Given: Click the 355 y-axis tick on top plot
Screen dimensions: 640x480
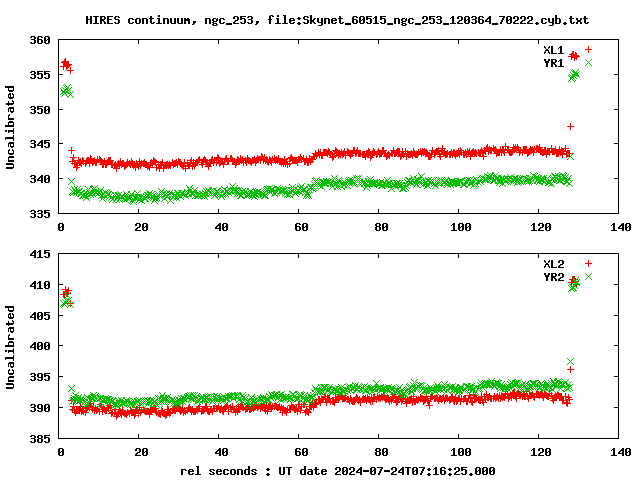Looking at the screenshot, I should (x=40, y=75).
